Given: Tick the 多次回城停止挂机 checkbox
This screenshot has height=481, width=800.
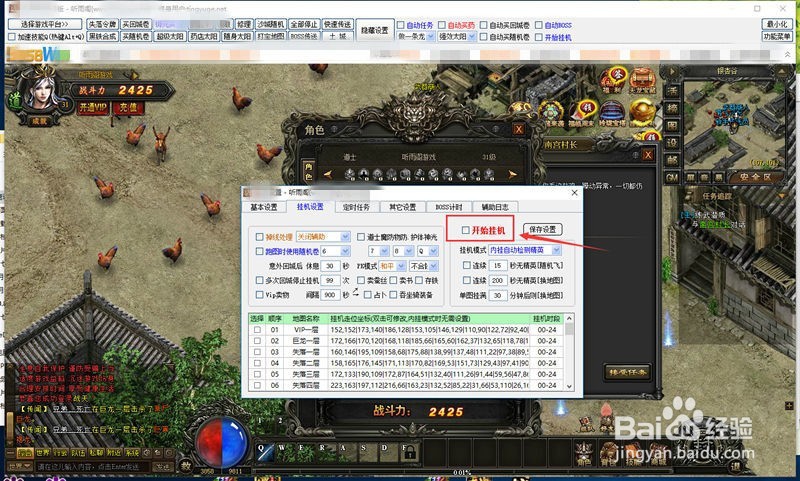Looking at the screenshot, I should click(259, 280).
